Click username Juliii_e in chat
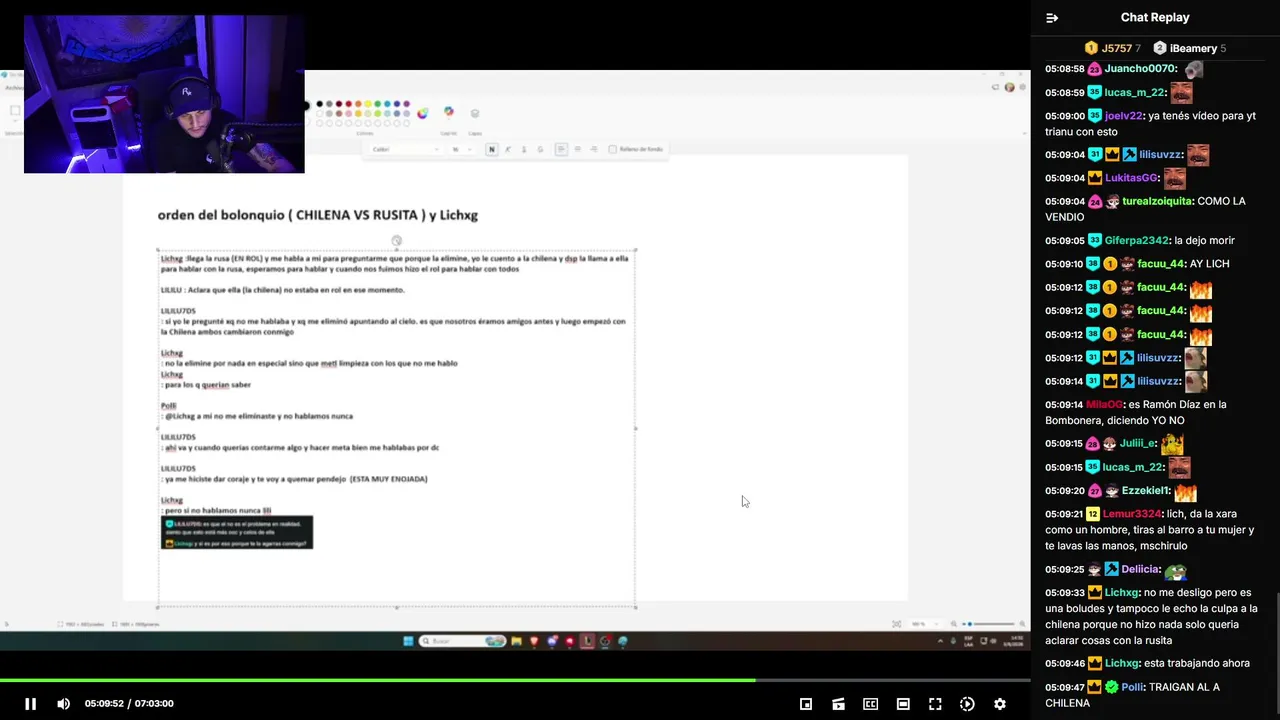Screen dimensions: 1280x720 (x=1138, y=443)
